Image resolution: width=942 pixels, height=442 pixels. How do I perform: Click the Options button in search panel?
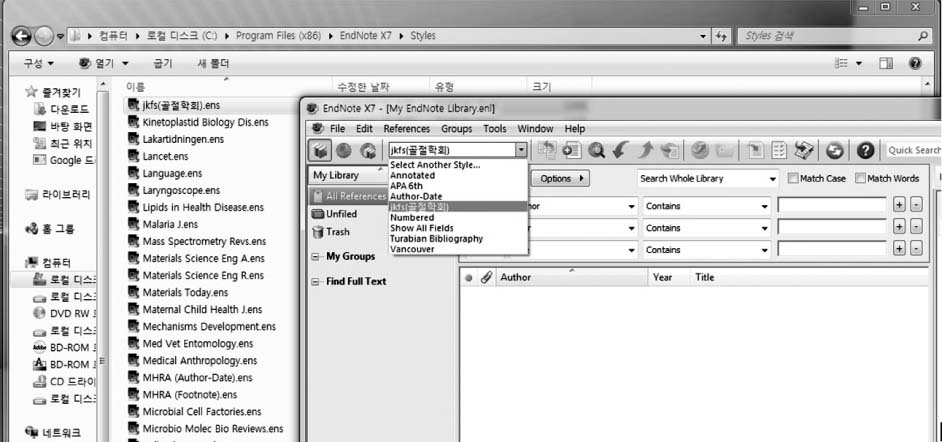tap(561, 178)
